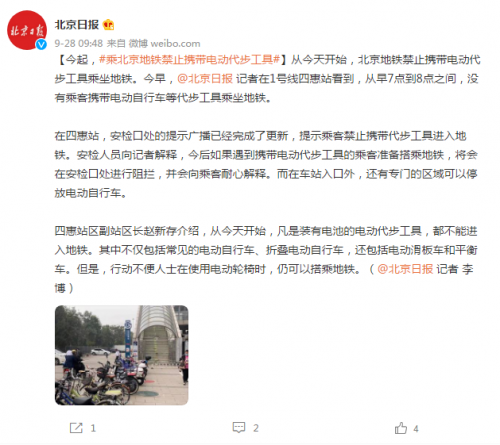
Task: Like the post with thumbs-up icon
Action: click(401, 428)
